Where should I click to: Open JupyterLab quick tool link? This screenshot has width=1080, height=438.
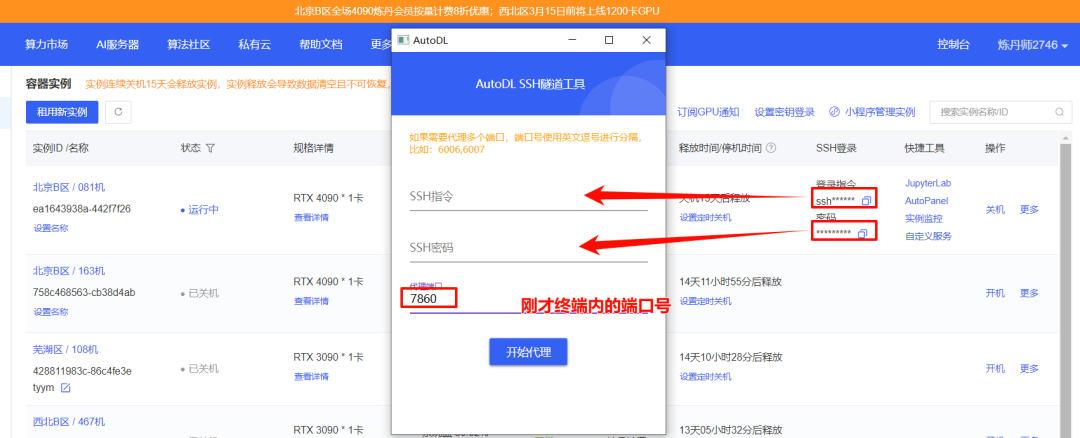928,183
